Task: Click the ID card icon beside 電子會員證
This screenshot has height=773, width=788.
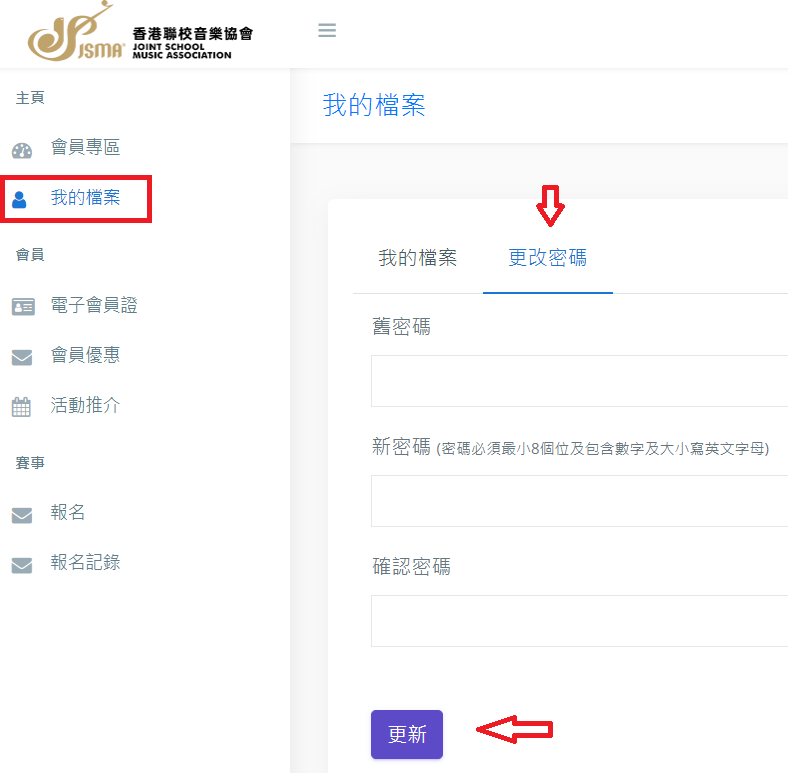Action: (x=23, y=306)
